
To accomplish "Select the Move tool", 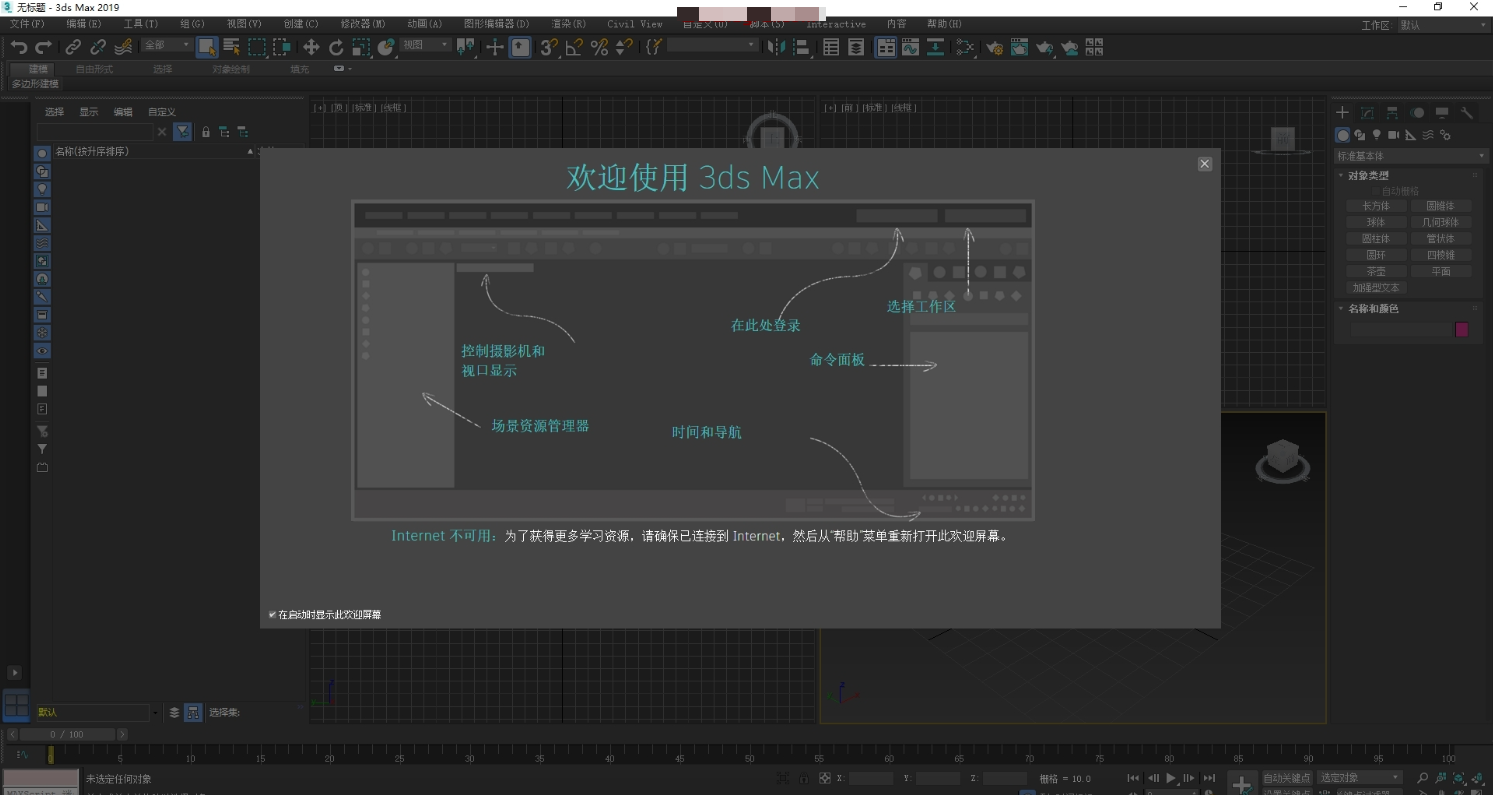I will (311, 47).
